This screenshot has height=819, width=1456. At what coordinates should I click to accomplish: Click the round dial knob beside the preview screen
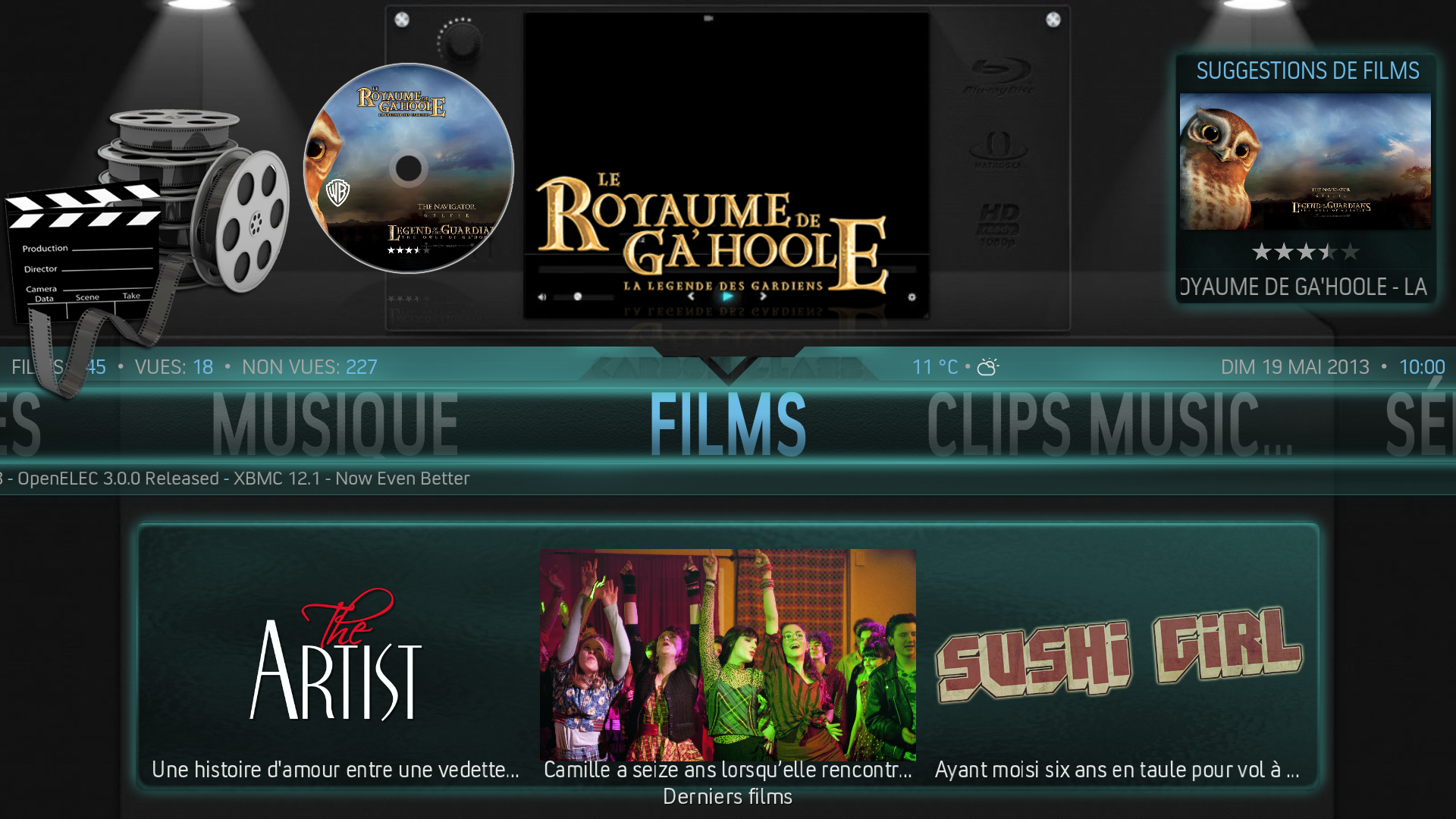(x=459, y=40)
